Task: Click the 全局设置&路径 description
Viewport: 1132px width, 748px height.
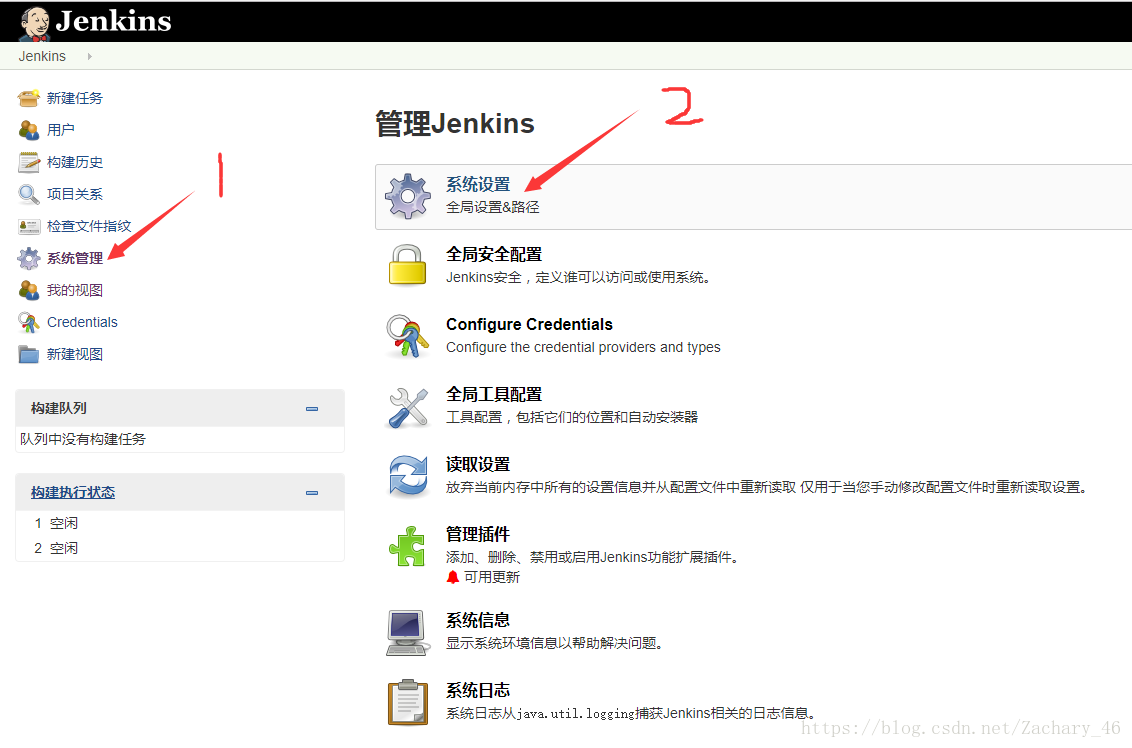Action: pos(492,207)
